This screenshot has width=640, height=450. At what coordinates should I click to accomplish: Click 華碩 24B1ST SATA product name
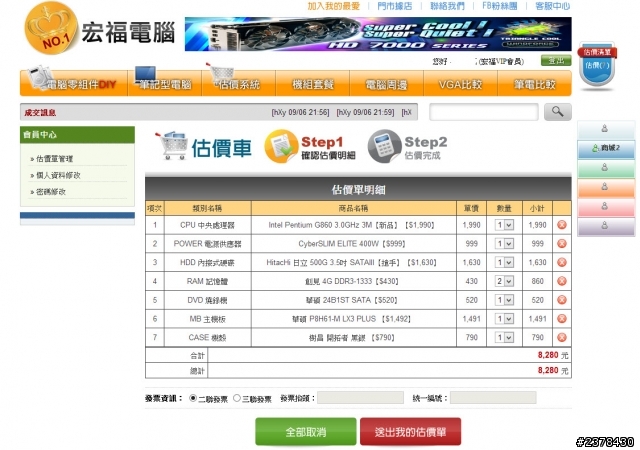[x=351, y=300]
